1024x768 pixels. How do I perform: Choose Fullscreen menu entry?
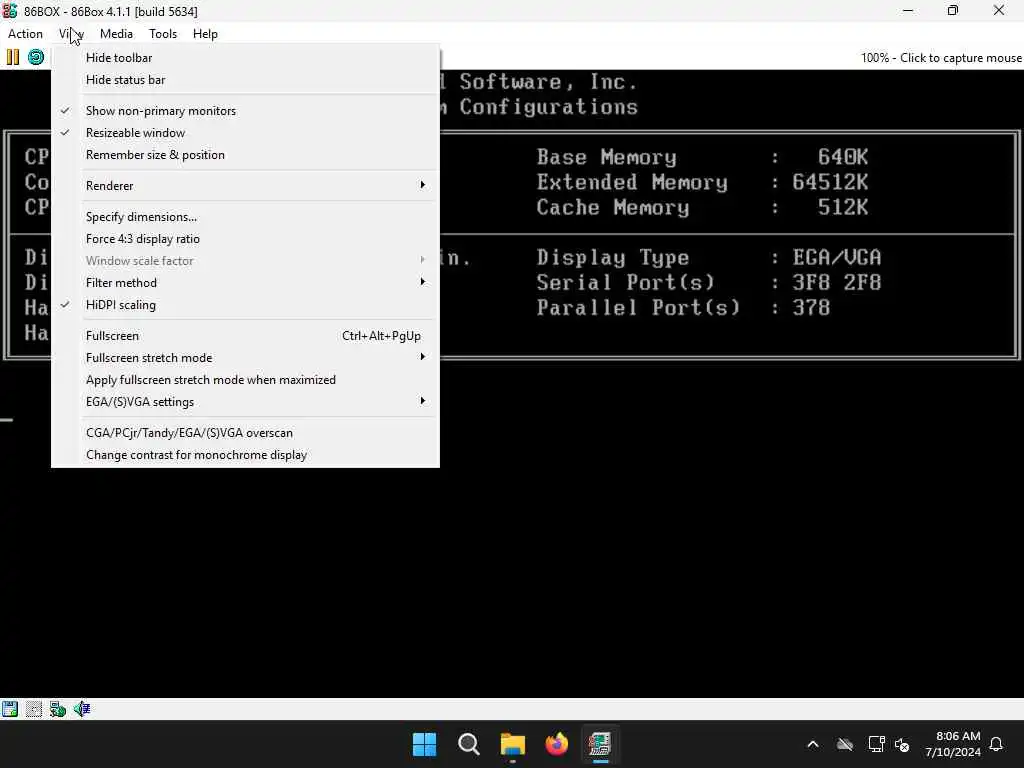point(245,336)
